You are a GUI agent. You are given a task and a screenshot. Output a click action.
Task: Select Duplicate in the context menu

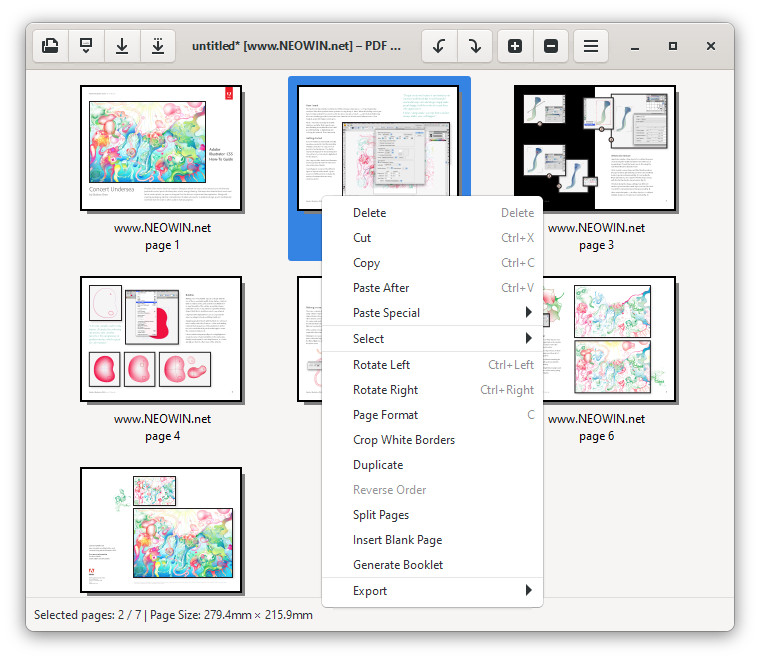click(x=378, y=465)
